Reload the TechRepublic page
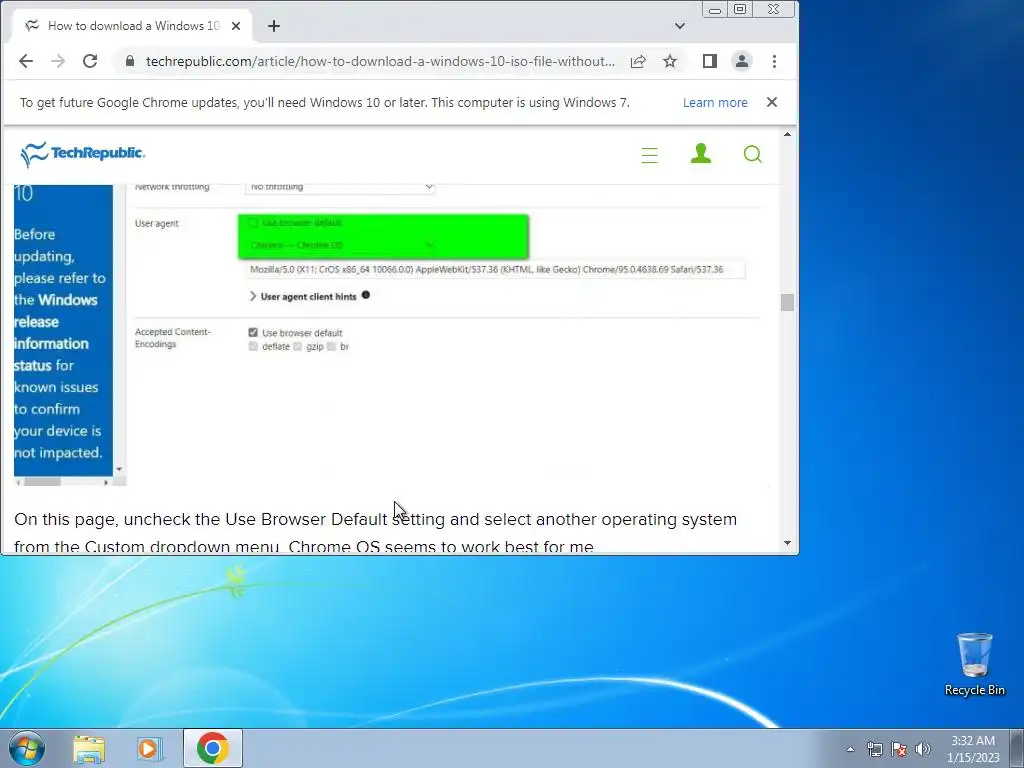 pyautogui.click(x=90, y=61)
